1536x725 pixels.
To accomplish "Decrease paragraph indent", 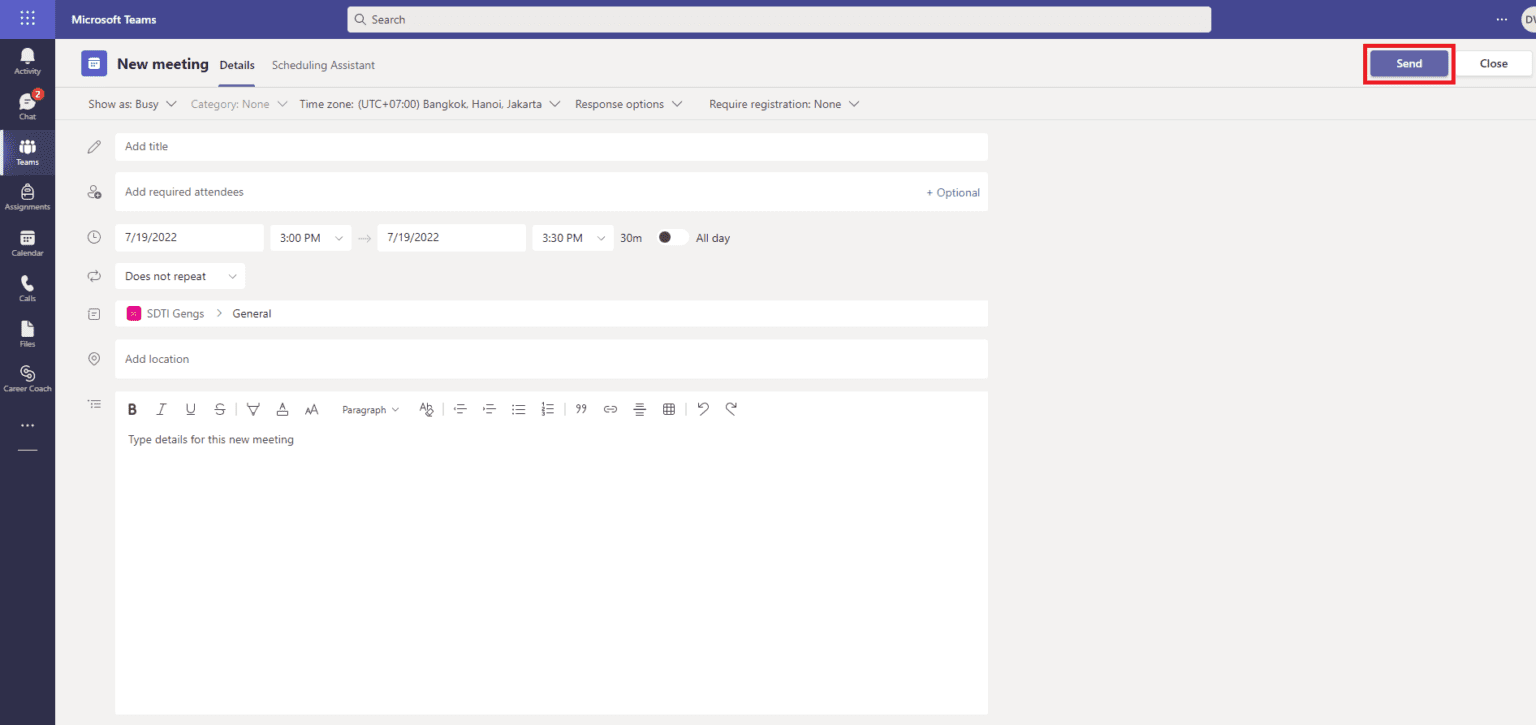I will click(x=460, y=409).
